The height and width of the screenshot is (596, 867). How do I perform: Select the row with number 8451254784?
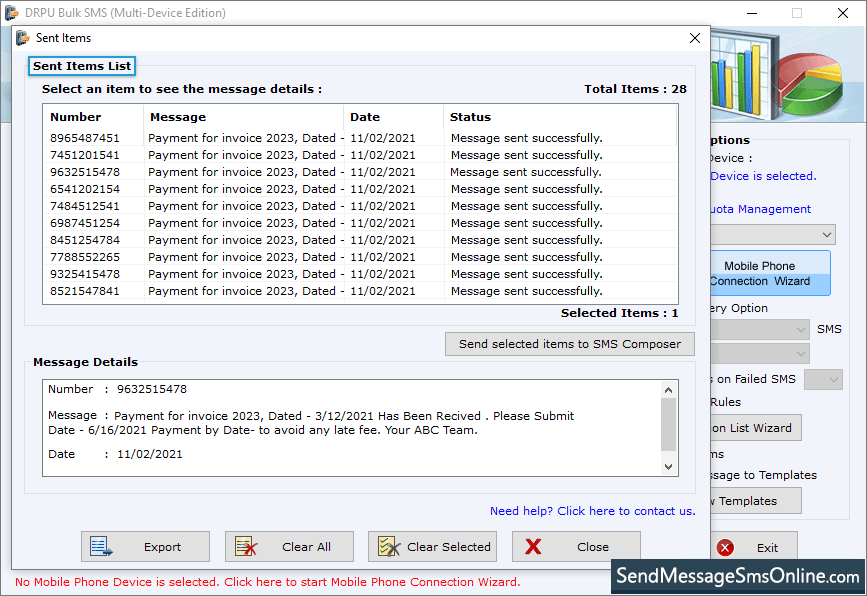(x=360, y=240)
